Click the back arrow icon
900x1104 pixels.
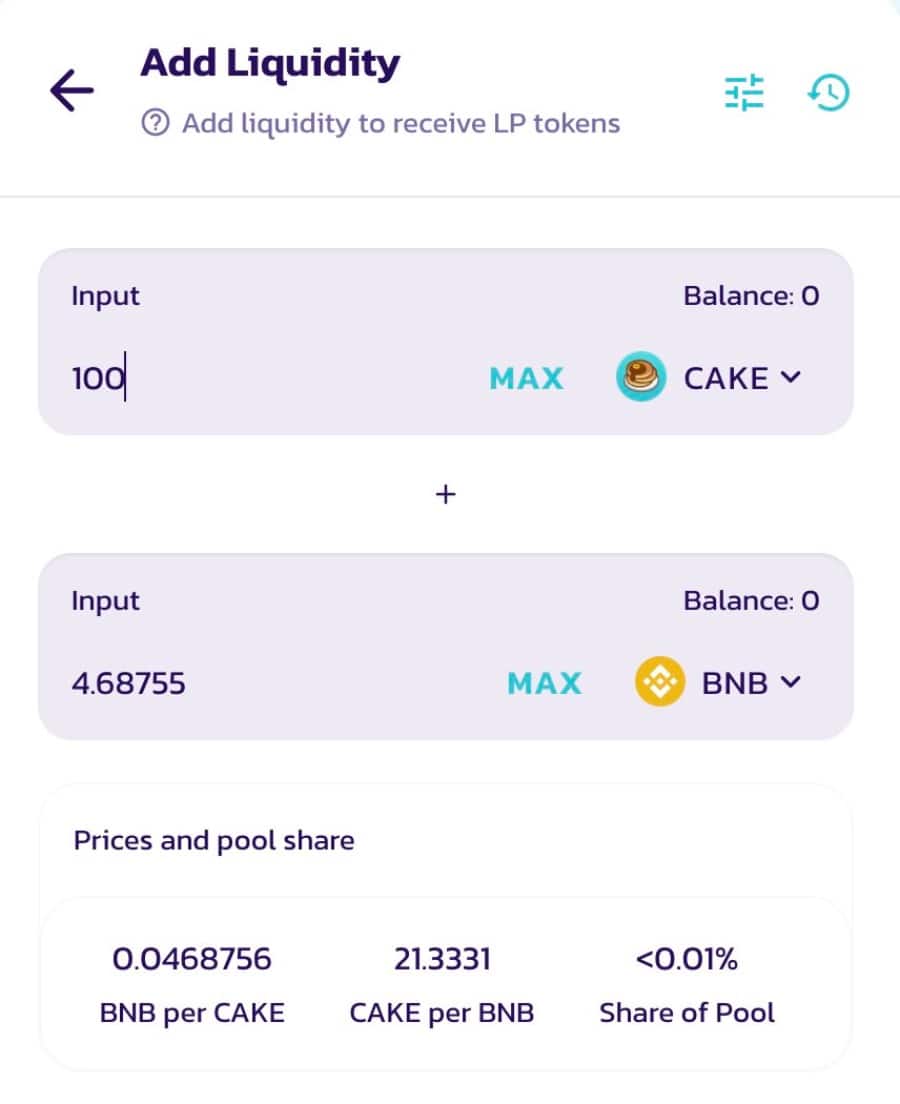72,92
